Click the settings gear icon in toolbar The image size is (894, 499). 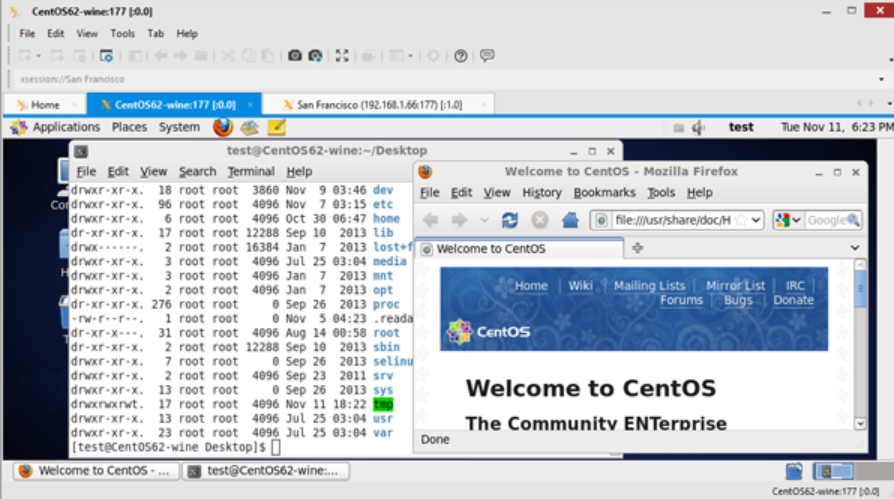pos(433,56)
